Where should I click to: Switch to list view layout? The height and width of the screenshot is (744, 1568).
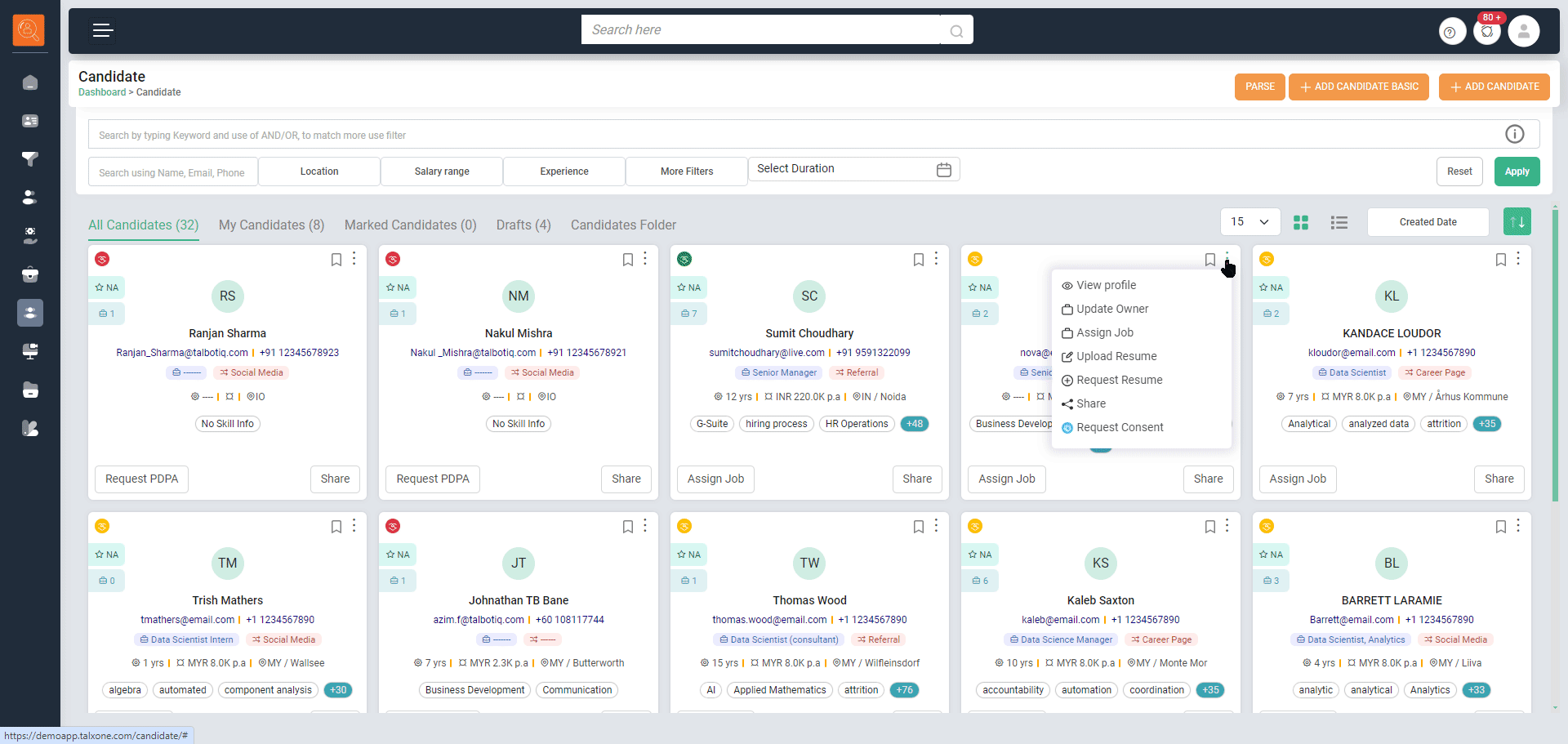[1339, 222]
